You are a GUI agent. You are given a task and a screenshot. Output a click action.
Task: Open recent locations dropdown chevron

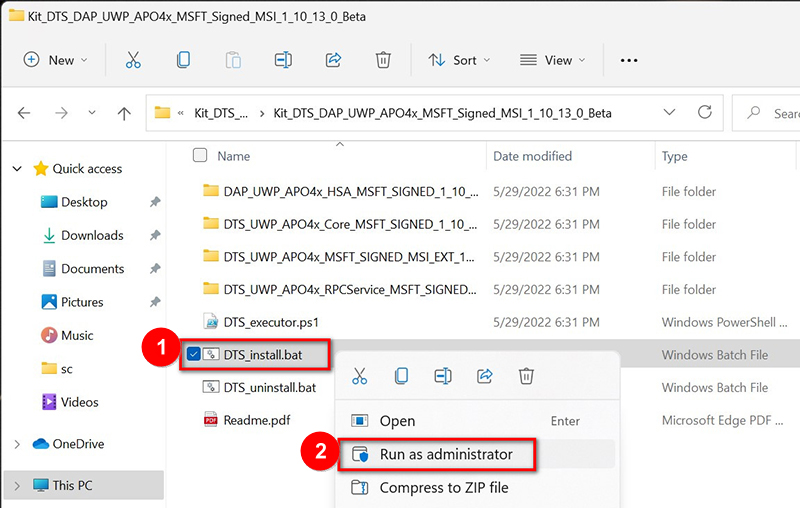click(92, 112)
